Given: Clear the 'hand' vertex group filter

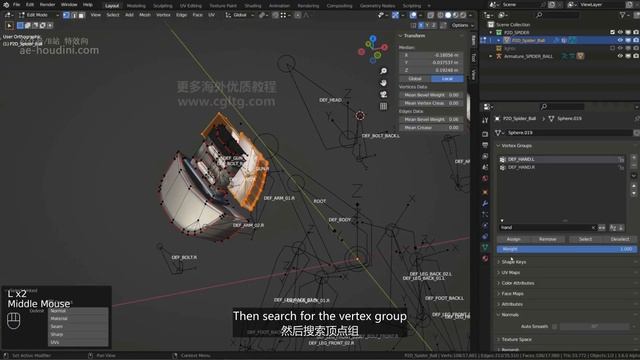Looking at the screenshot, I should click(593, 228).
